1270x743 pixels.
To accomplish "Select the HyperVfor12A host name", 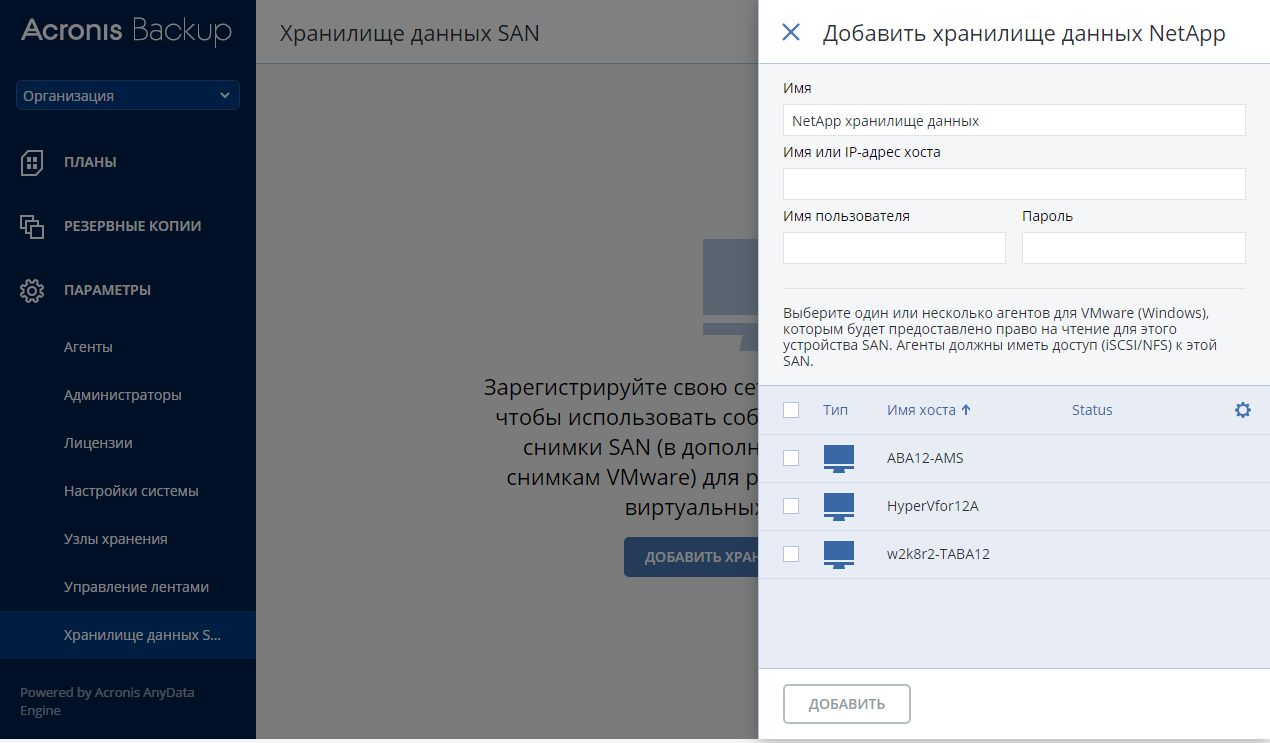I will click(x=932, y=506).
